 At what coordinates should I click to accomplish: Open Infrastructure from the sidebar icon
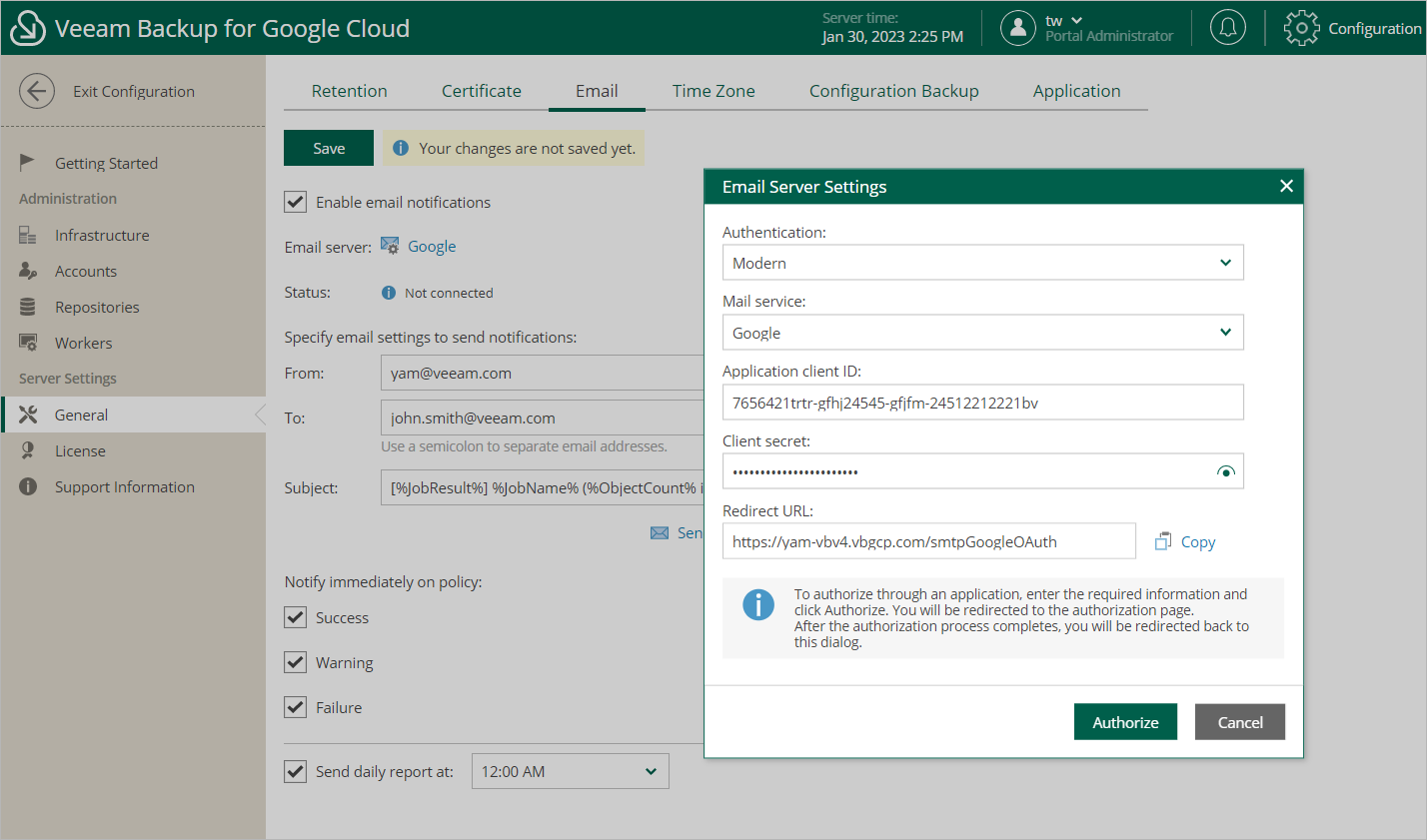28,235
